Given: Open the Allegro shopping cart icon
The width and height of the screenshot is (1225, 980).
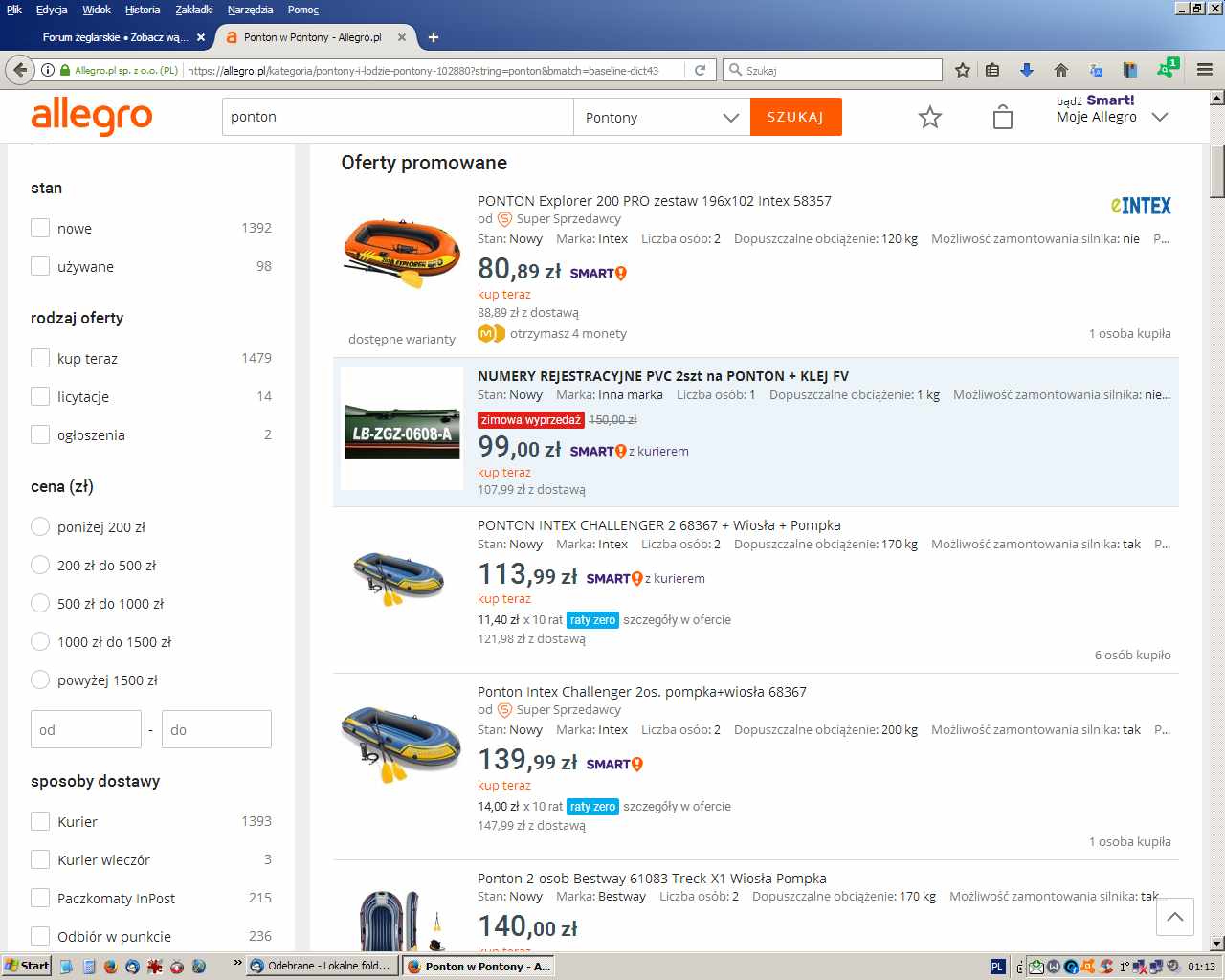Looking at the screenshot, I should tap(1003, 117).
